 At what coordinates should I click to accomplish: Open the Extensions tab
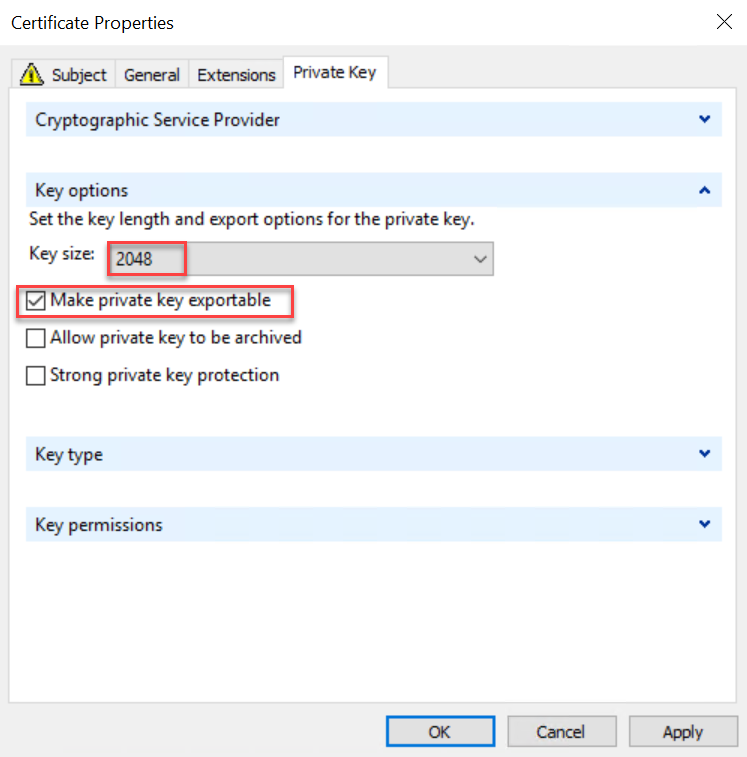(236, 75)
